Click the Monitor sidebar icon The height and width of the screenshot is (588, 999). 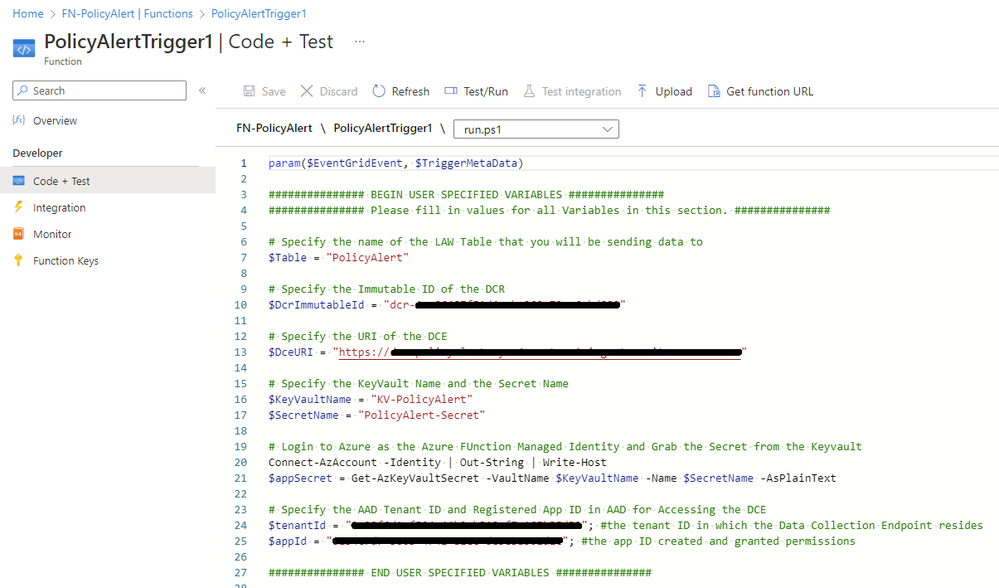point(18,234)
